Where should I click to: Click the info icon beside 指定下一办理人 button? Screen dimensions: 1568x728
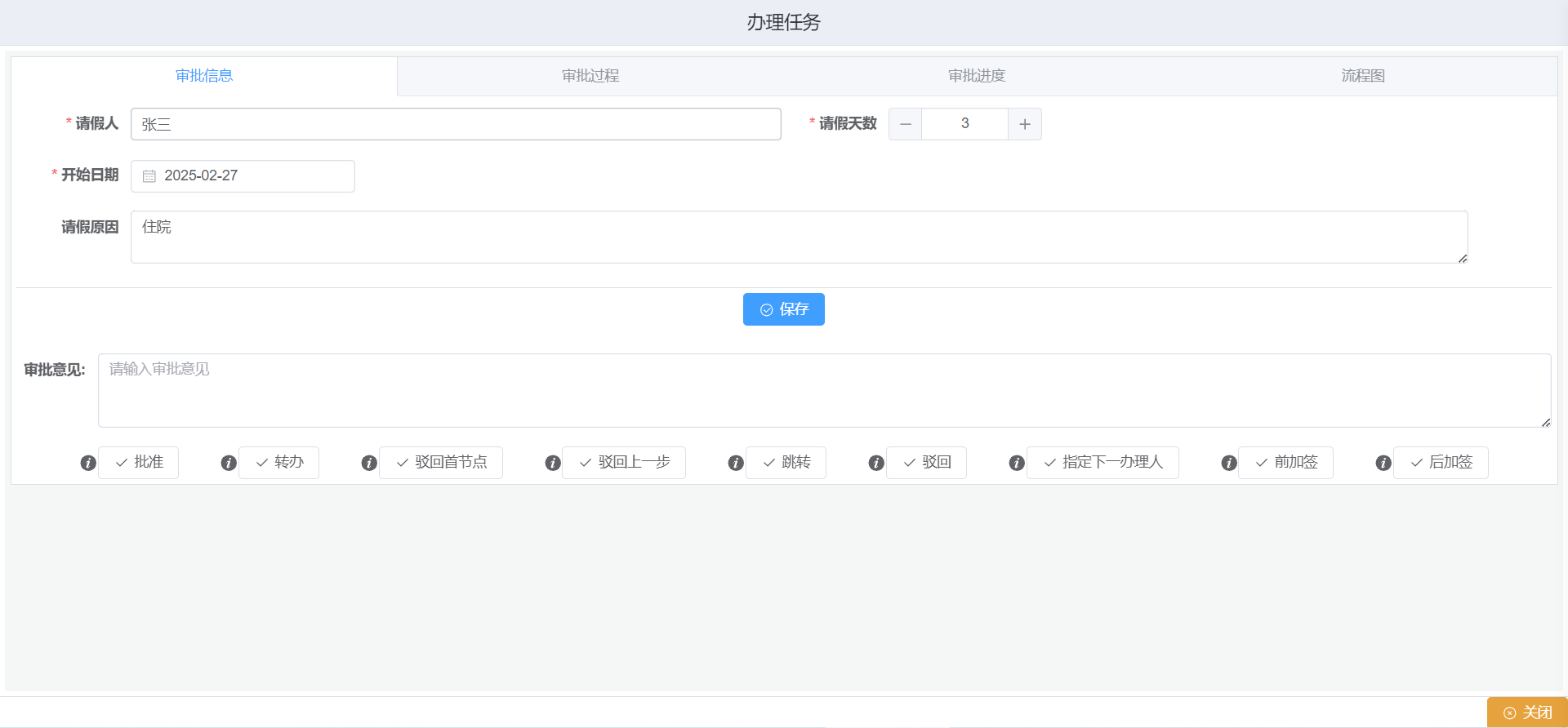1017,463
